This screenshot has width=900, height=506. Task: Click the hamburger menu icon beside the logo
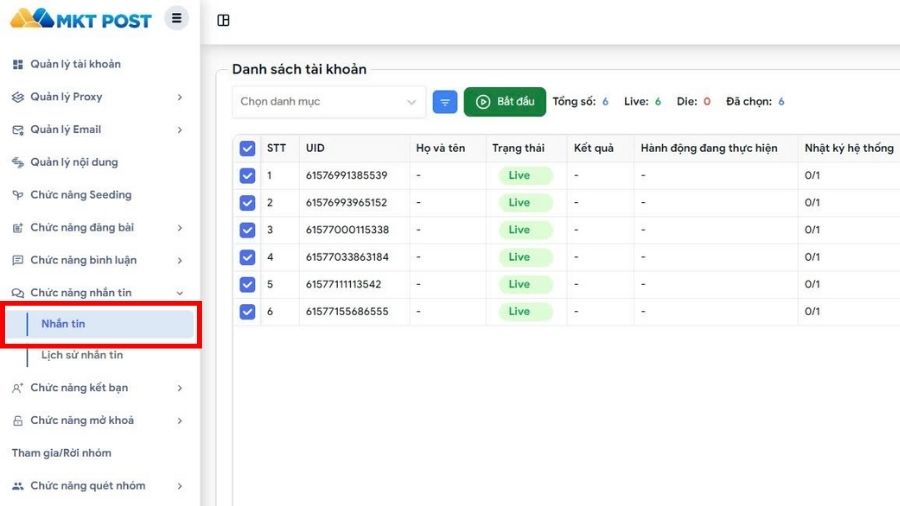click(x=176, y=18)
